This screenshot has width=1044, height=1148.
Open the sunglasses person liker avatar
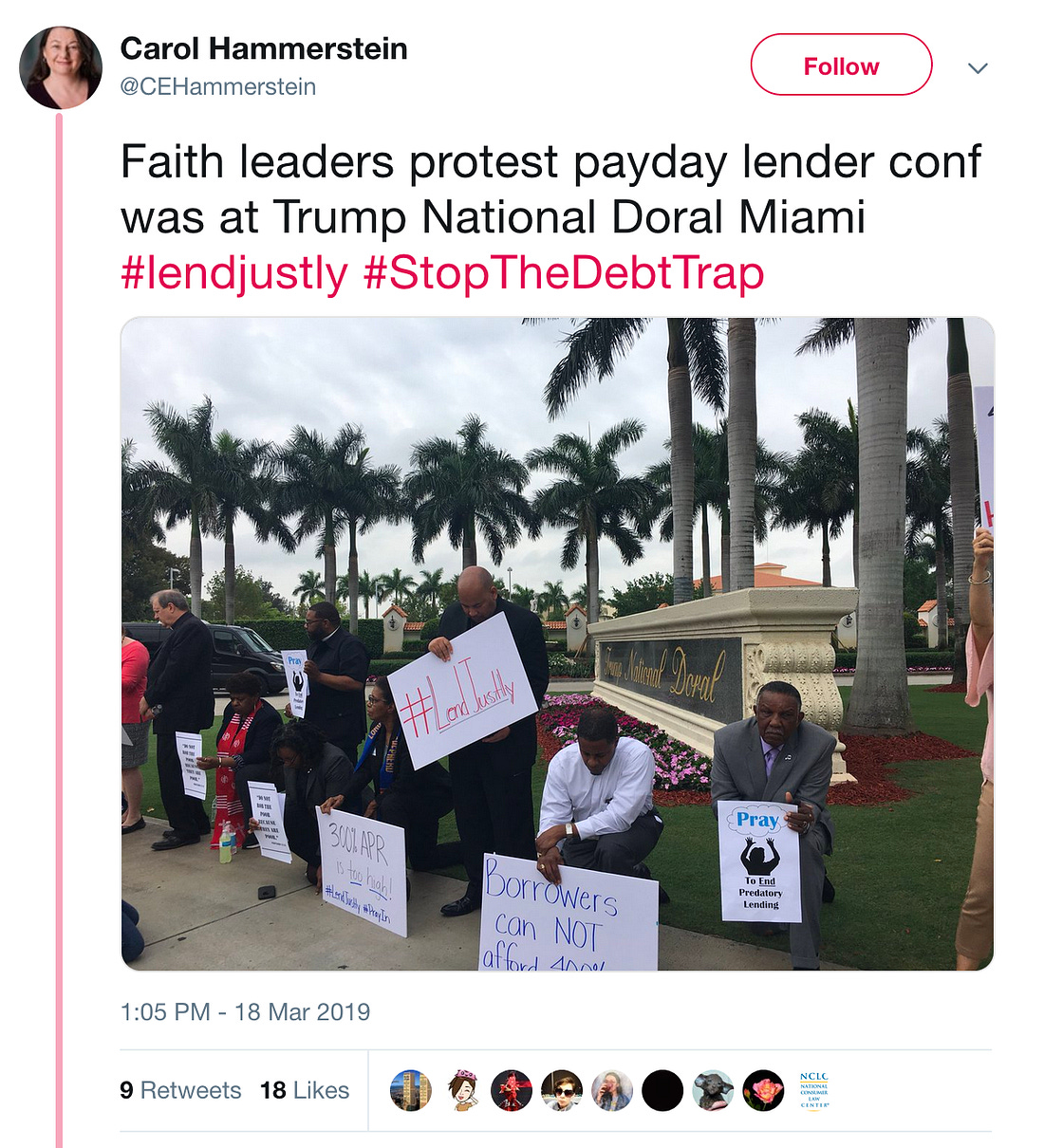coord(562,1091)
